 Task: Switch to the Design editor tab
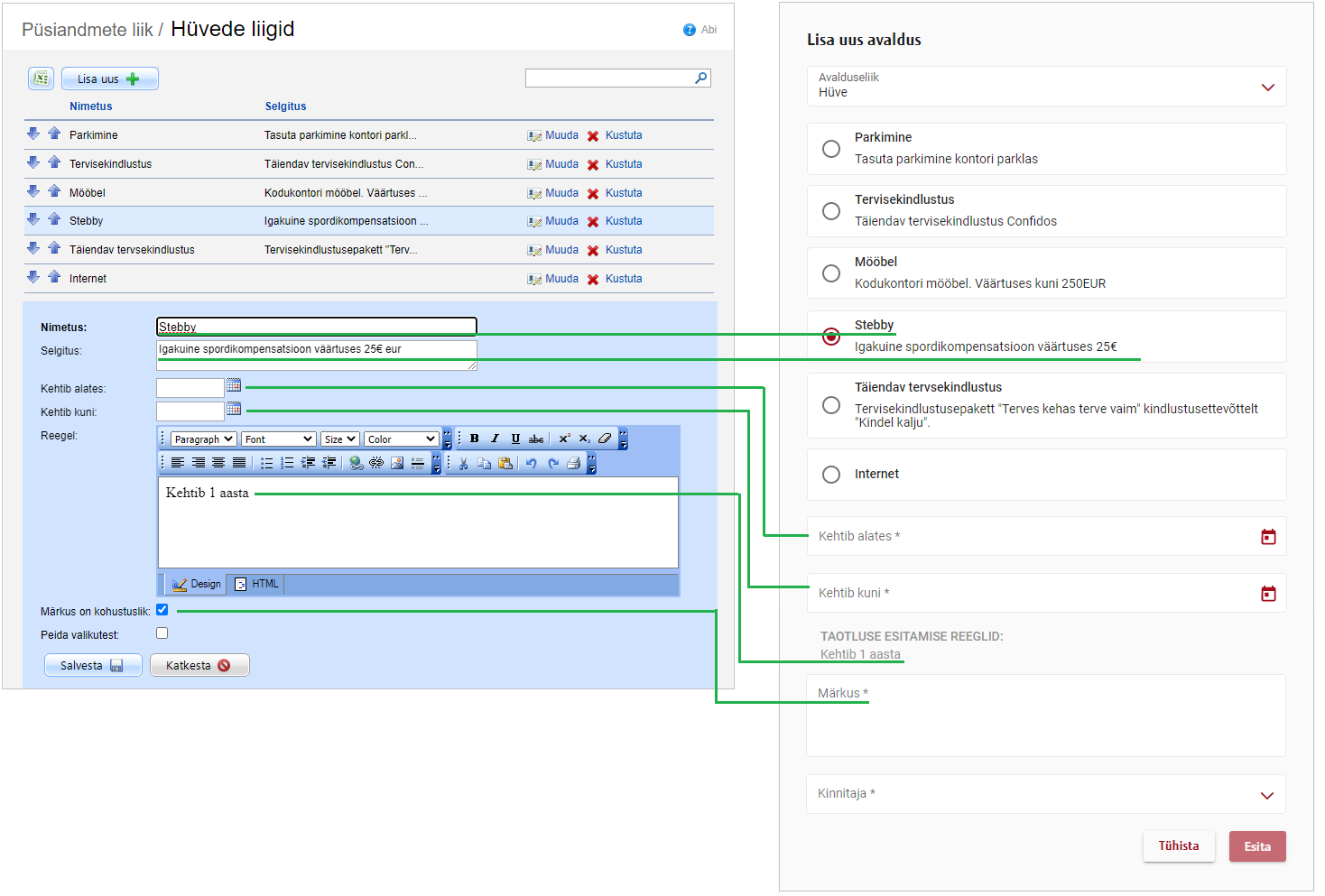[x=197, y=584]
